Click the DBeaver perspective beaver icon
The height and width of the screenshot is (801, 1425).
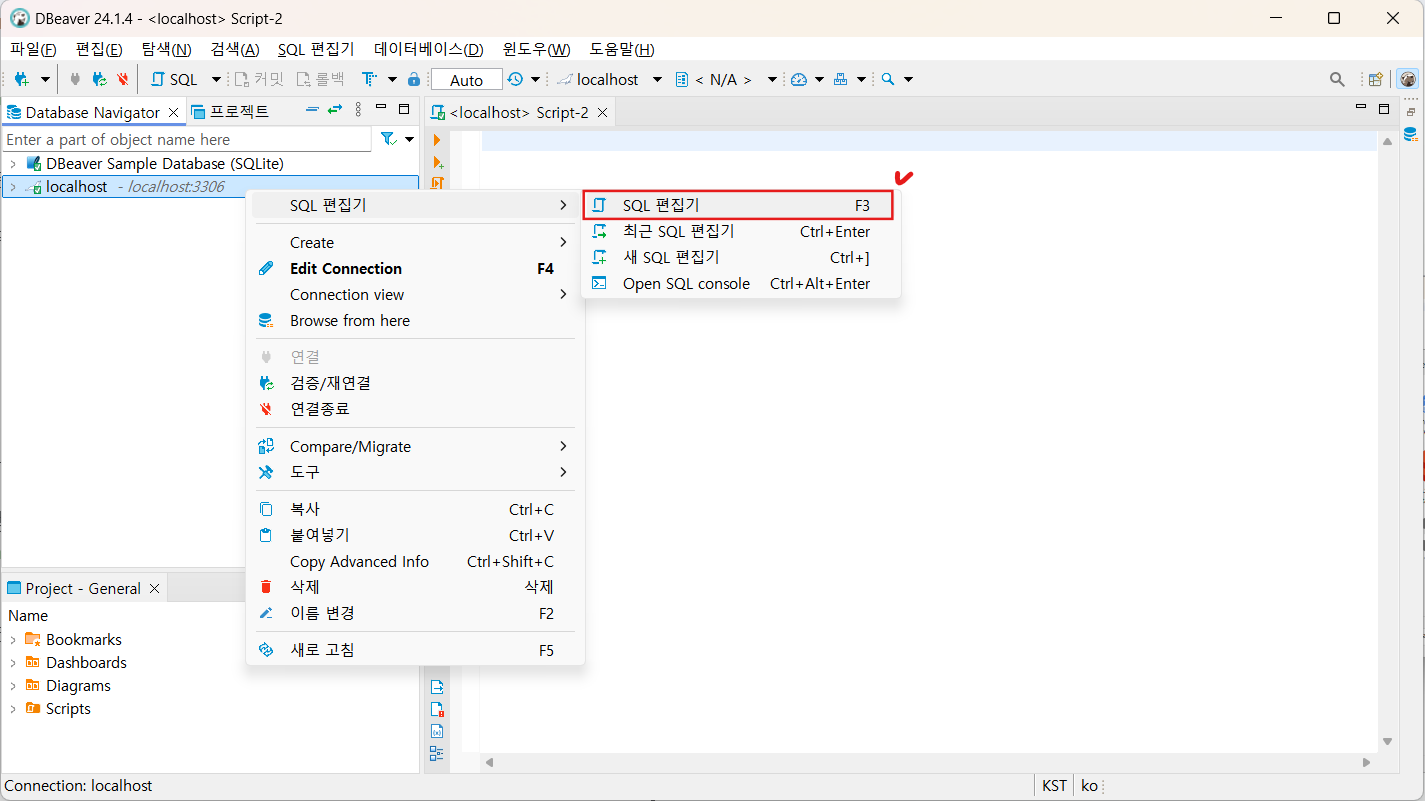pyautogui.click(x=1408, y=79)
